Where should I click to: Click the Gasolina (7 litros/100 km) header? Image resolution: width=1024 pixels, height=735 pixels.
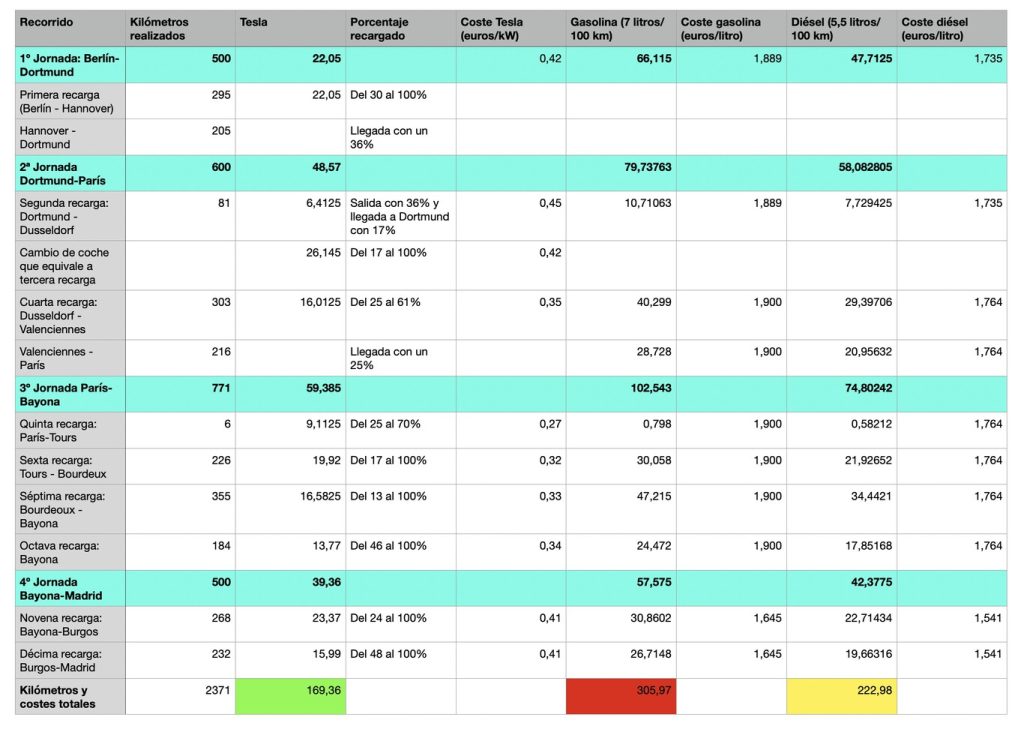tap(620, 28)
